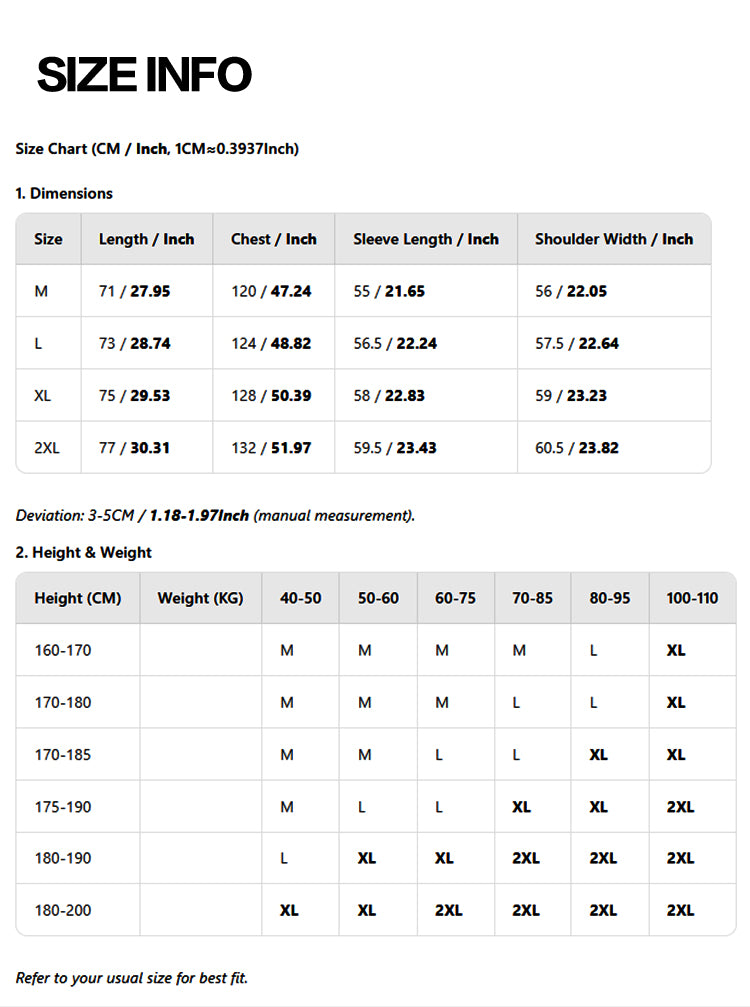This screenshot has width=750, height=1007.
Task: Click the 71 / 27.95 length cell
Action: (134, 291)
